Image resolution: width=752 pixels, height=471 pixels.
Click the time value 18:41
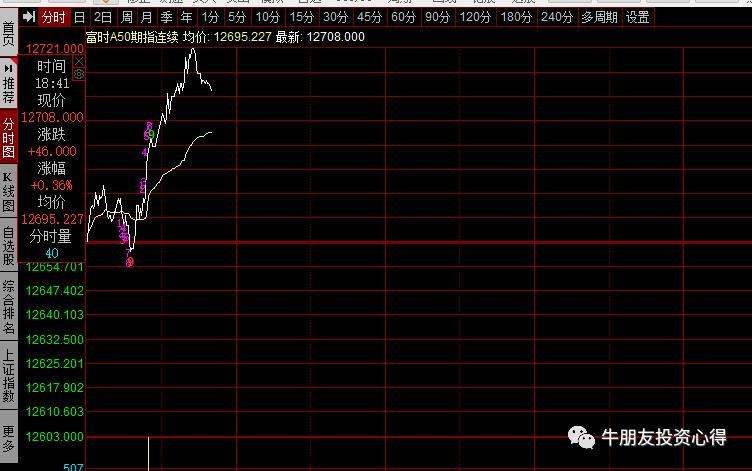coord(52,83)
